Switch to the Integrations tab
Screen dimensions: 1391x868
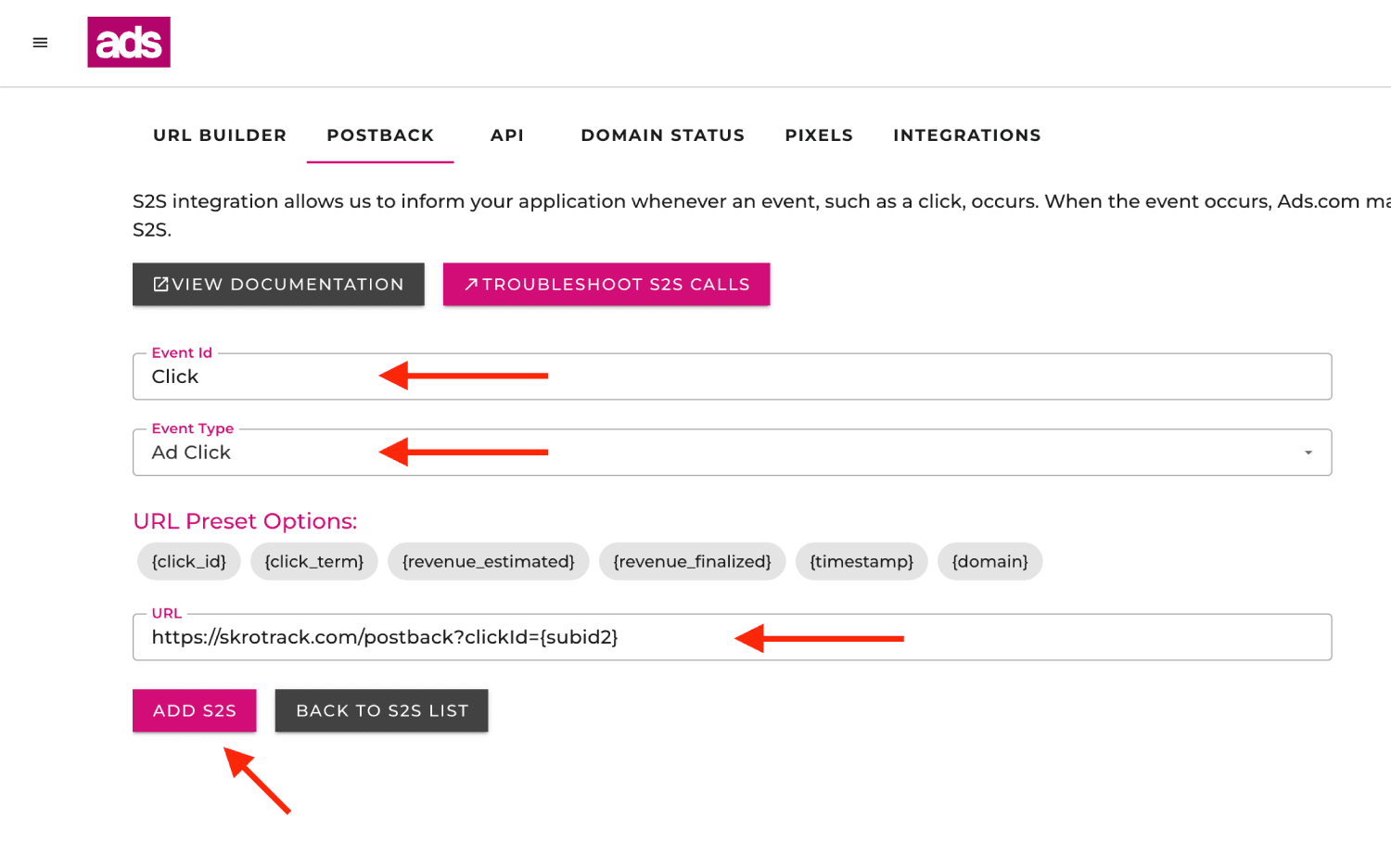(x=967, y=135)
